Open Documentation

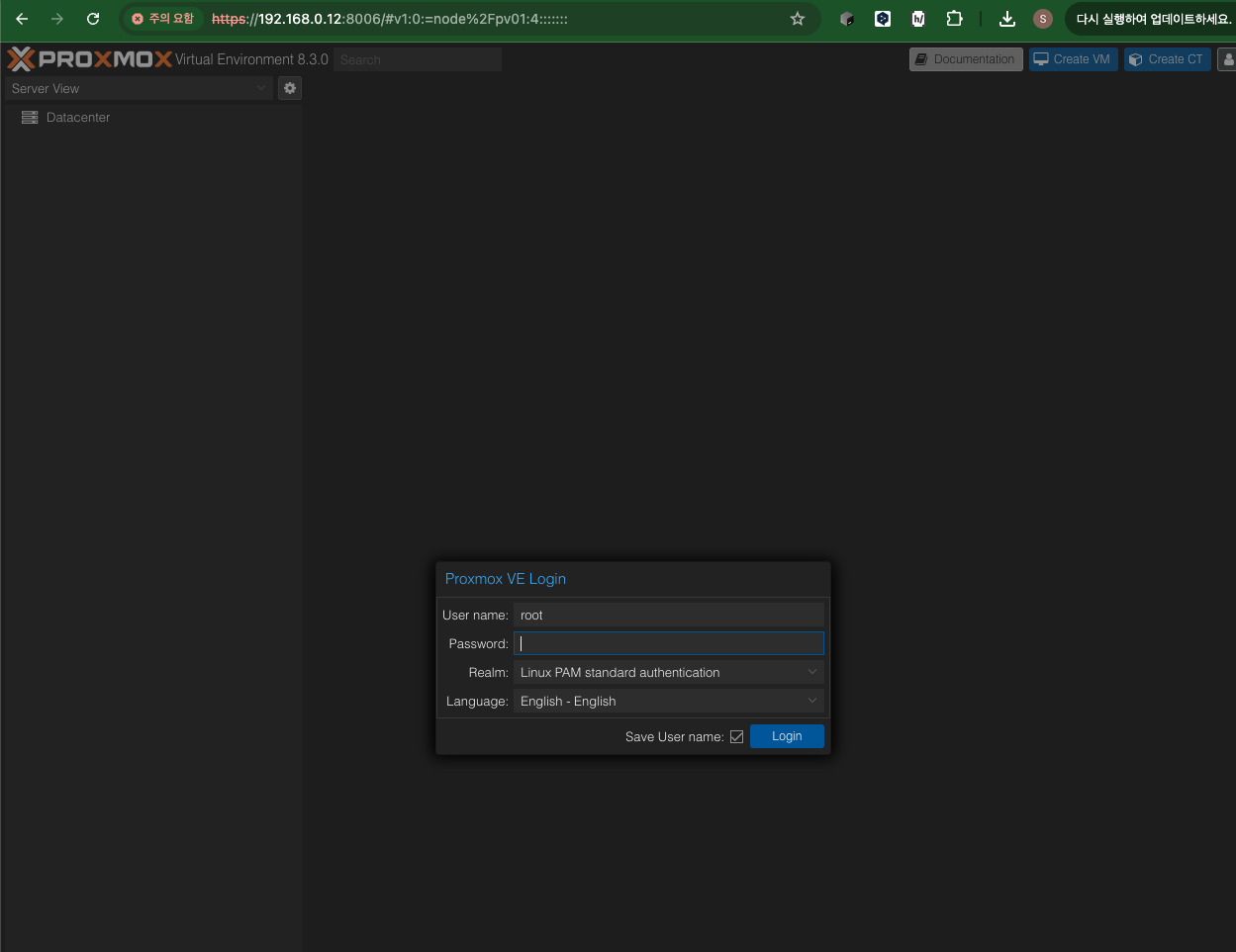pos(966,59)
